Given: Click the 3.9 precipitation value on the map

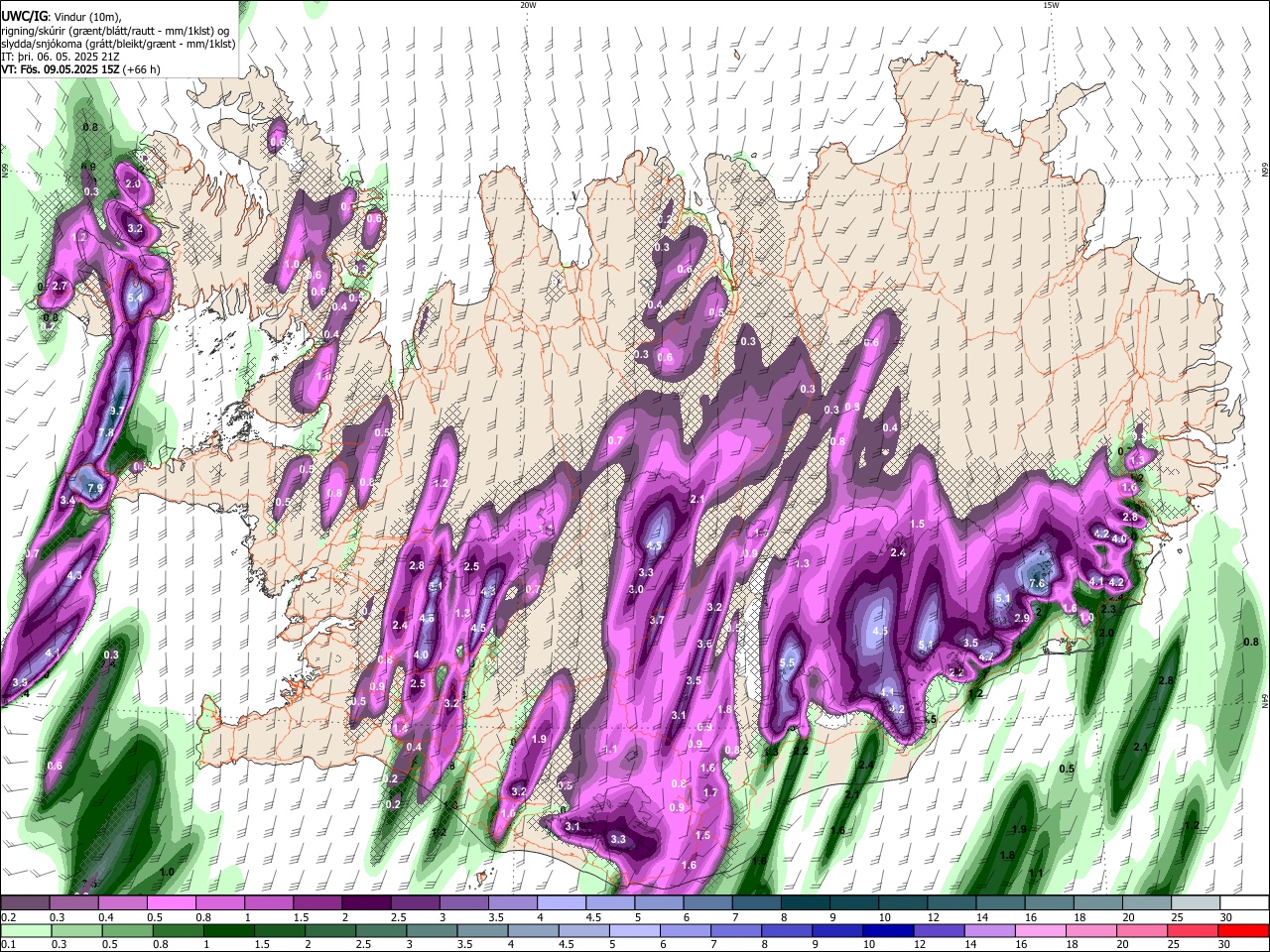Looking at the screenshot, I should click(x=20, y=683).
